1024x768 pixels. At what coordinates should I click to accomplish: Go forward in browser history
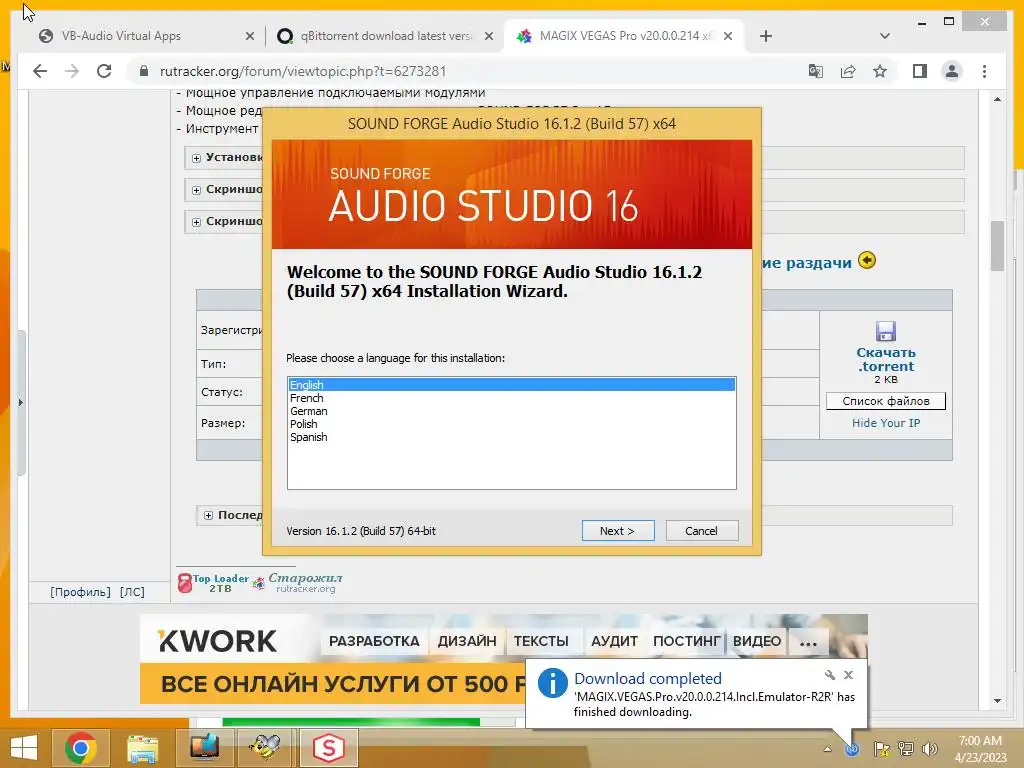(72, 71)
